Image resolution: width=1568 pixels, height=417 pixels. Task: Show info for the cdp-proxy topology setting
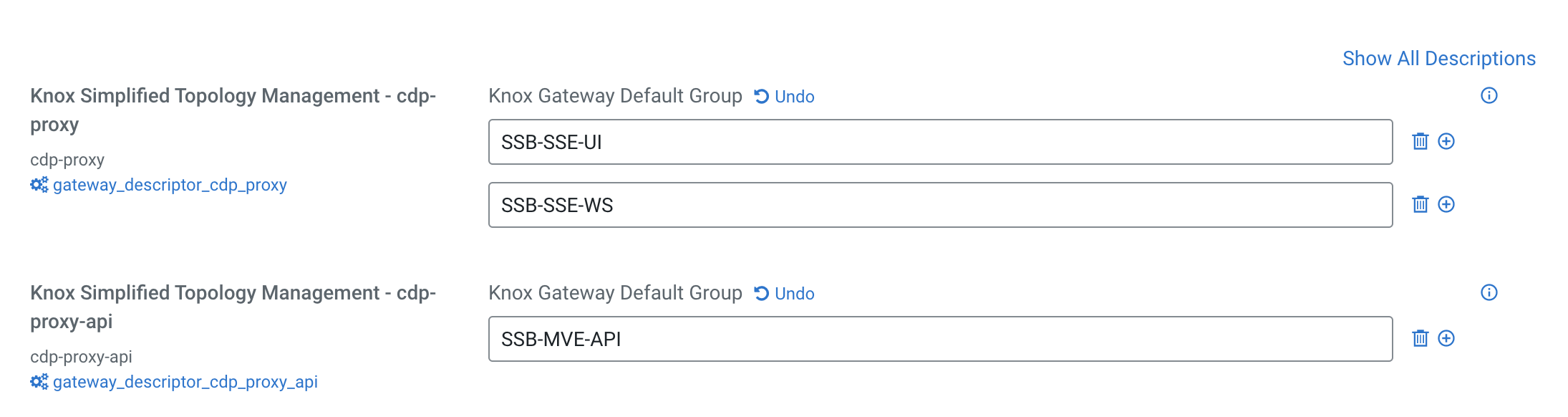[1489, 95]
